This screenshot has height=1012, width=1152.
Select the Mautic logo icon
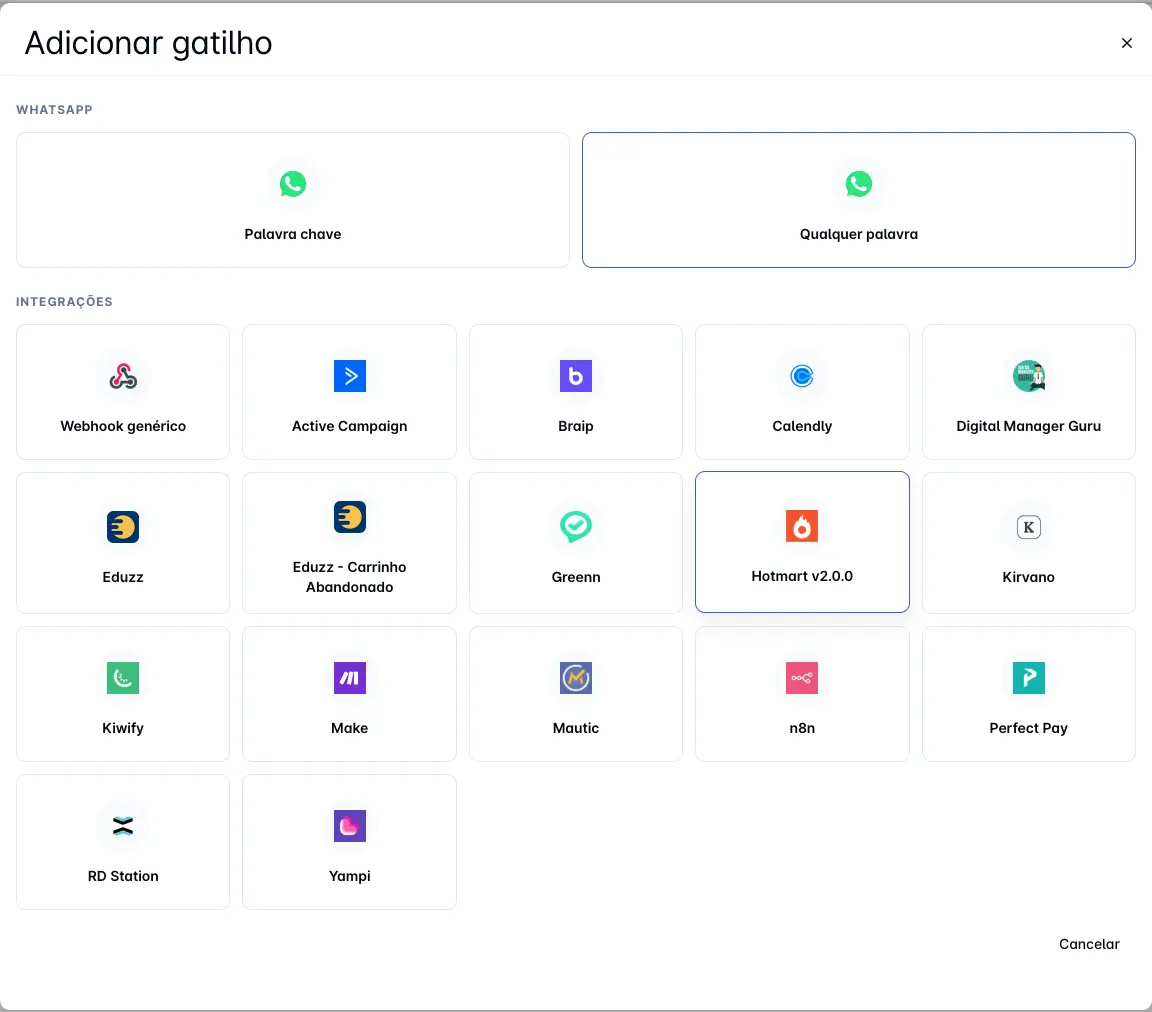[x=575, y=678]
